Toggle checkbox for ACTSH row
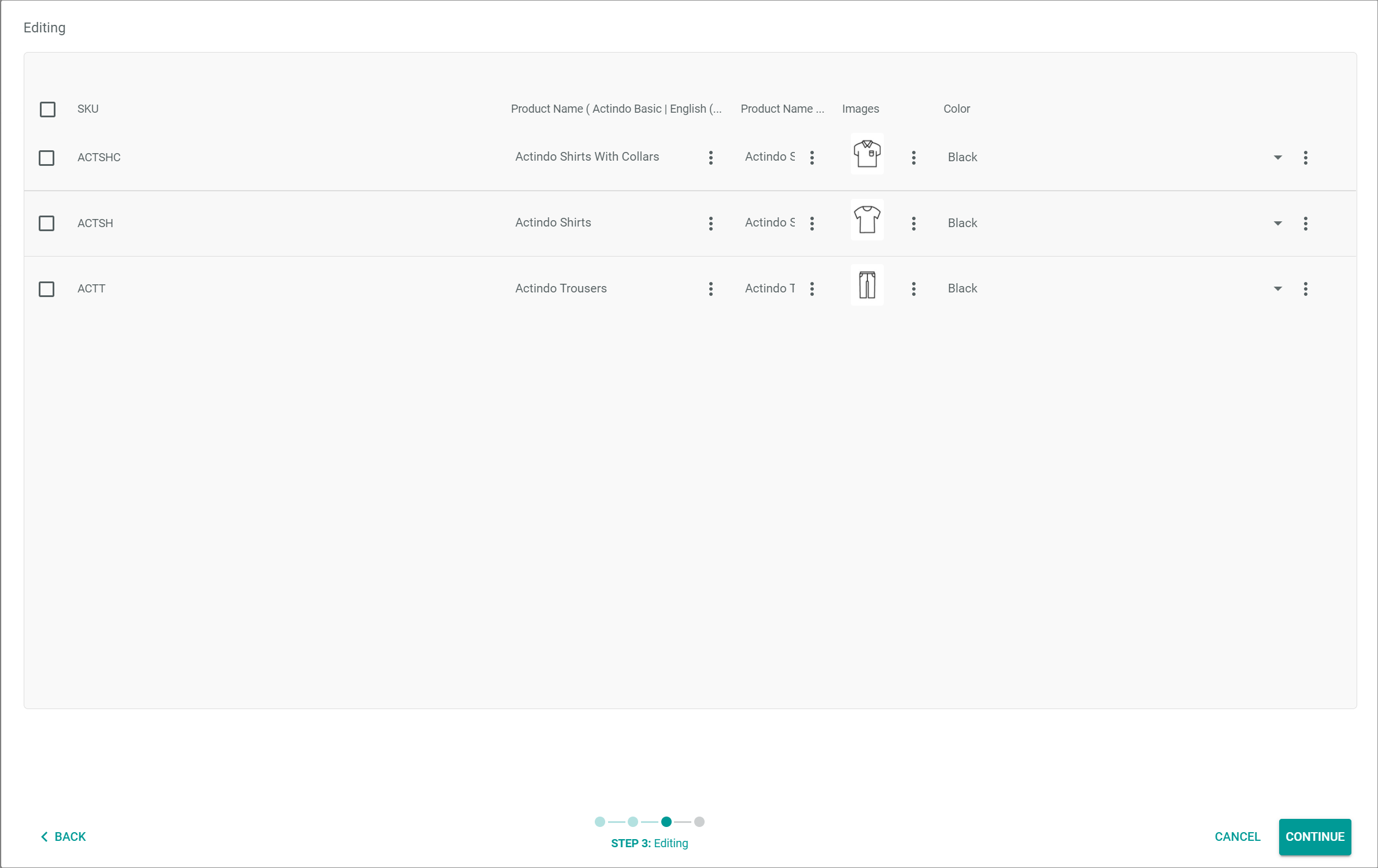Viewport: 1378px width, 868px height. point(47,222)
